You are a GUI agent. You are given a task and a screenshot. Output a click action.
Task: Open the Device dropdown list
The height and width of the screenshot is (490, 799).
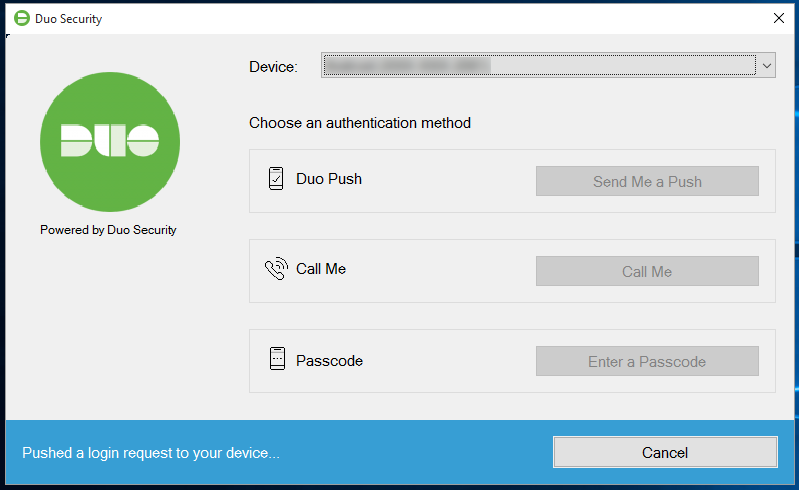[538, 66]
